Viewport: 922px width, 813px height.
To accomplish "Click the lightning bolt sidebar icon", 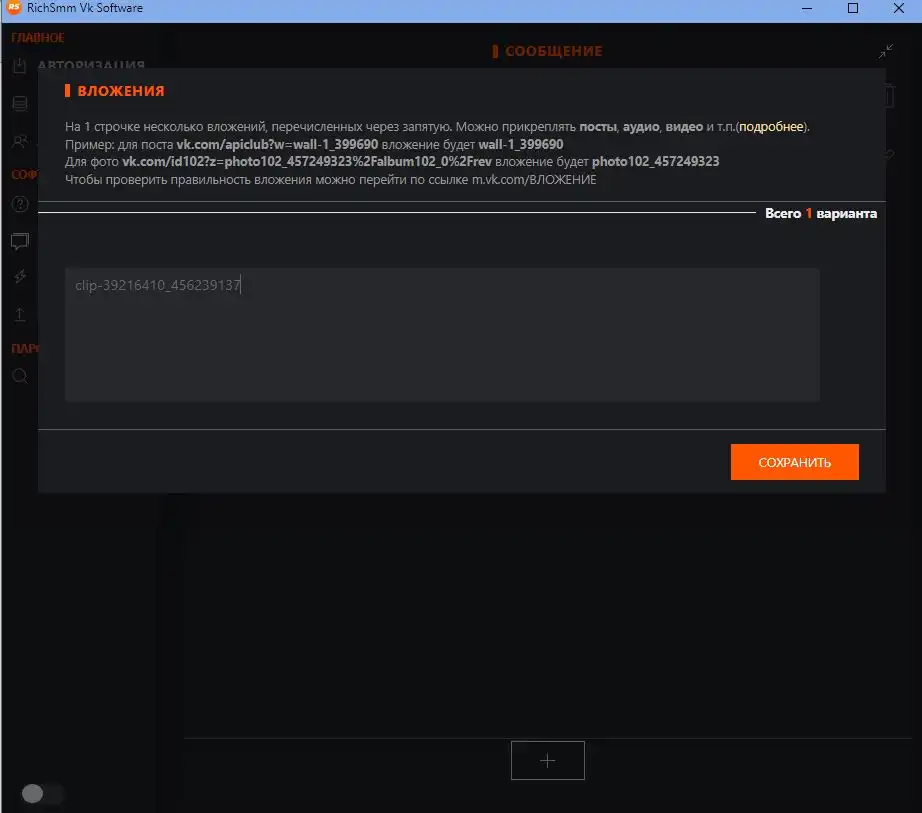I will point(19,276).
